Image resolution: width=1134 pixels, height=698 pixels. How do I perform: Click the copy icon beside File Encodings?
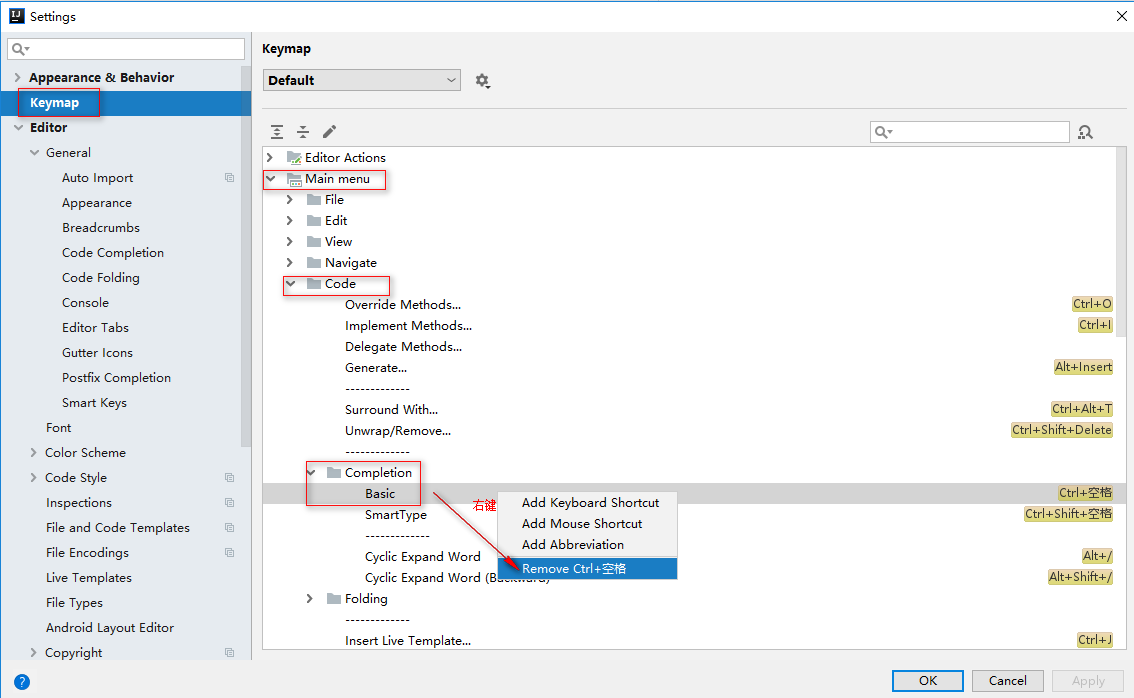(x=229, y=553)
